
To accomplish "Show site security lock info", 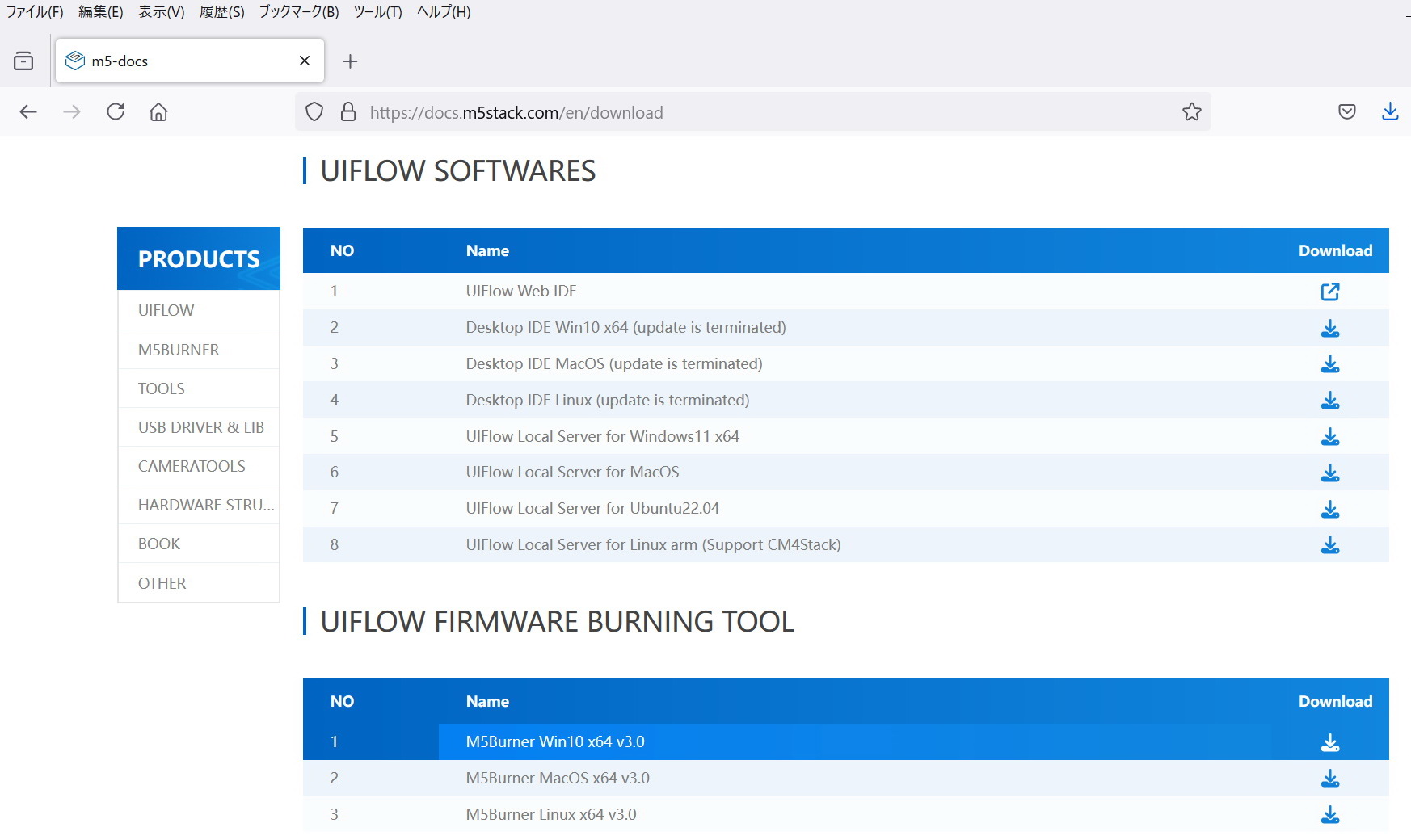I will (348, 112).
